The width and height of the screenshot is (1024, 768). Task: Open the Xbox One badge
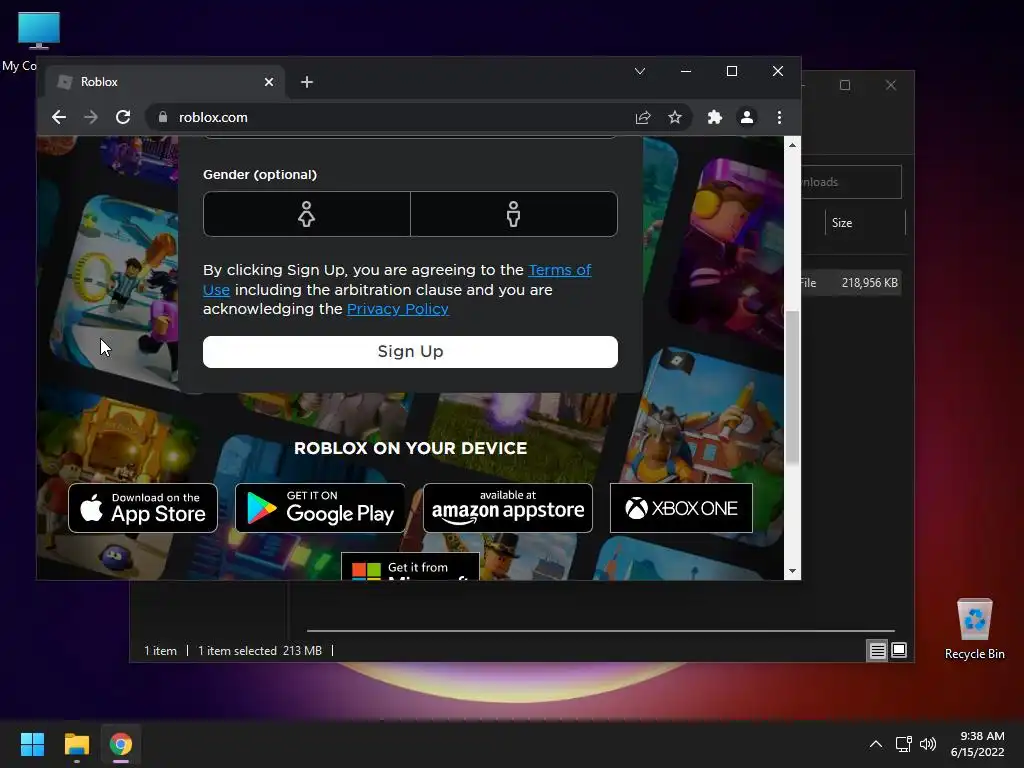681,508
